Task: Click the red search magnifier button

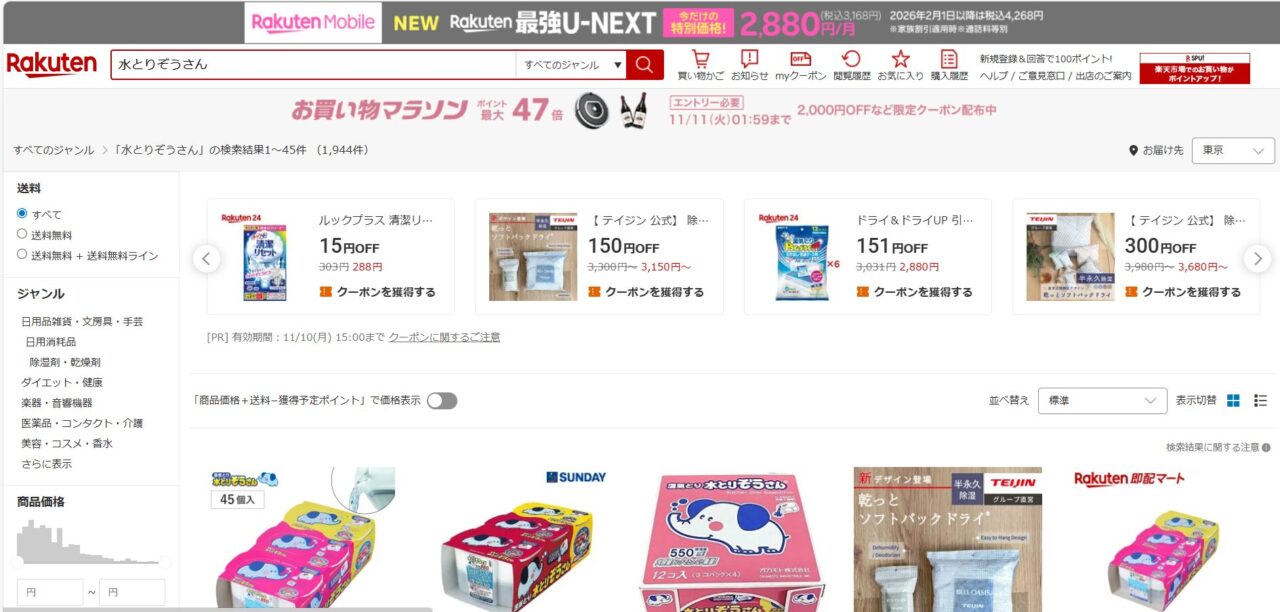Action: [645, 65]
